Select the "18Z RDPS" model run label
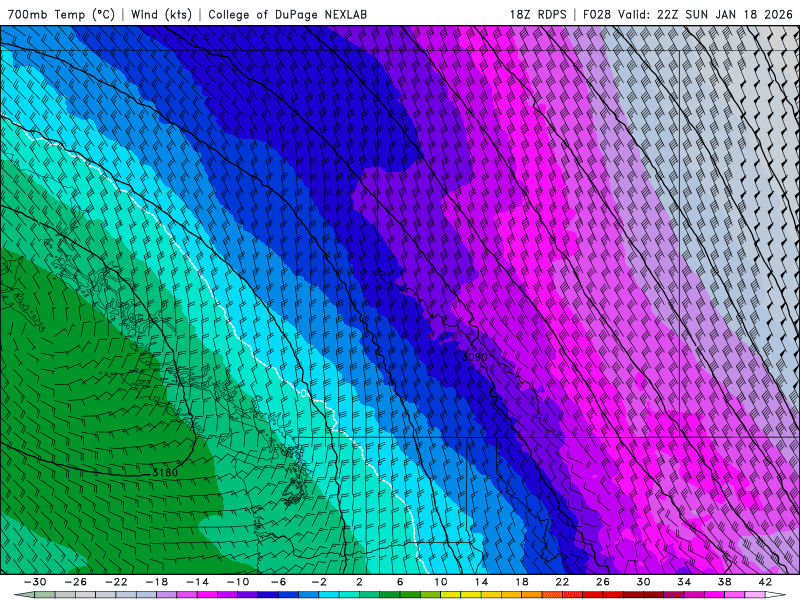The image size is (800, 600). tap(538, 14)
